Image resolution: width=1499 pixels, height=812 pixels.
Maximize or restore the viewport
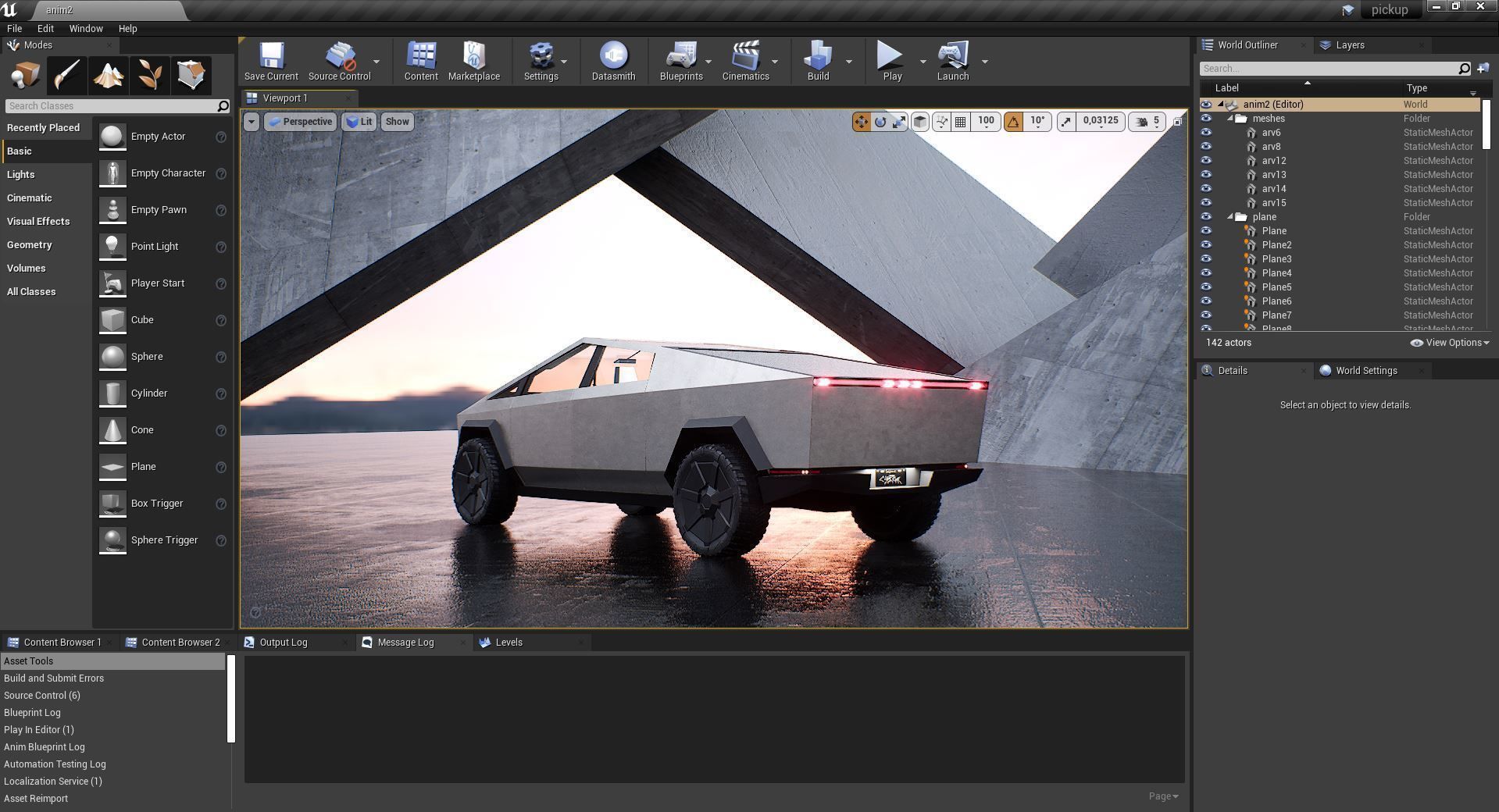click(1177, 122)
